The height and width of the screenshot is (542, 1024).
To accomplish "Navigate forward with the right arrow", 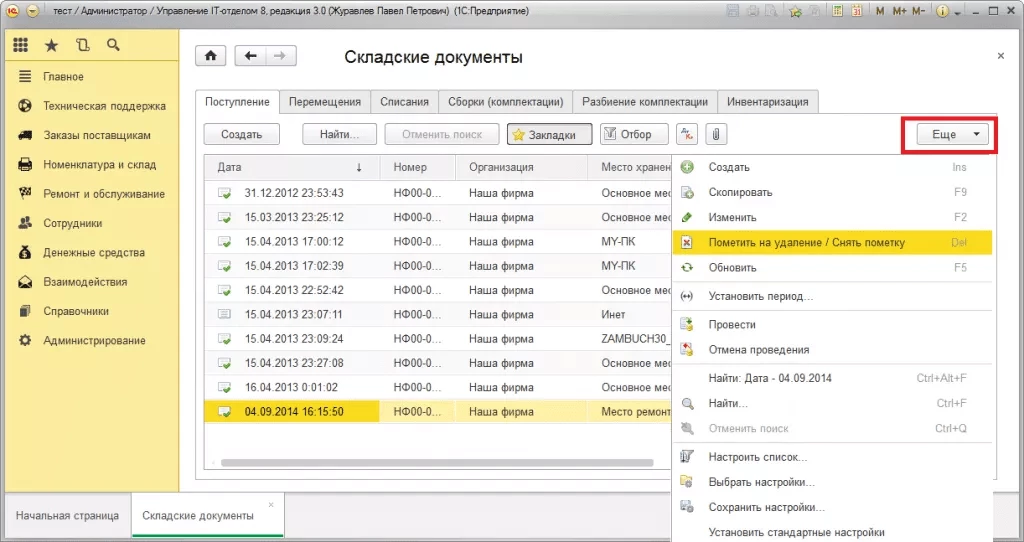I will tap(280, 56).
